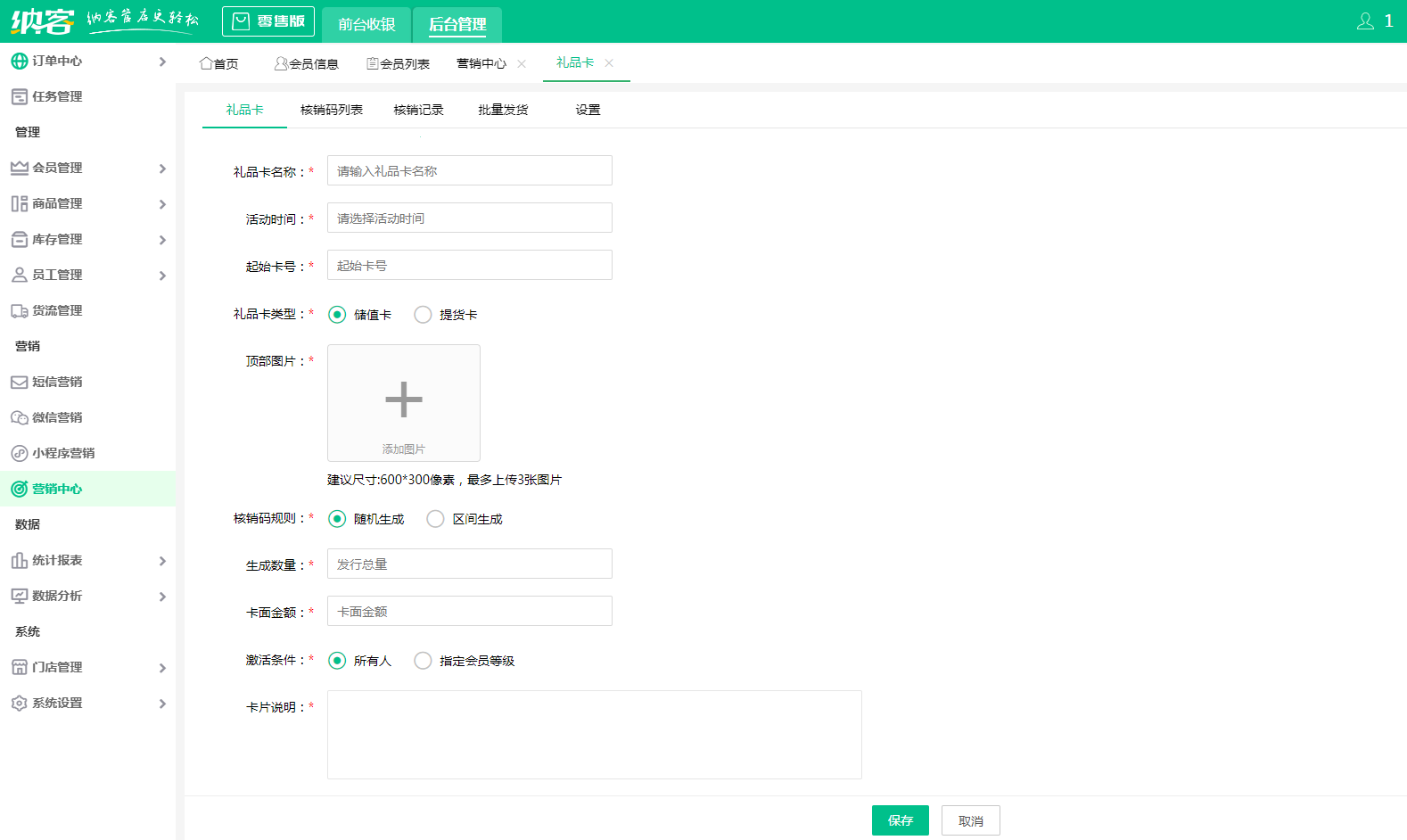1407x840 pixels.
Task: Click the 微信营销 chat icon
Action: (19, 417)
